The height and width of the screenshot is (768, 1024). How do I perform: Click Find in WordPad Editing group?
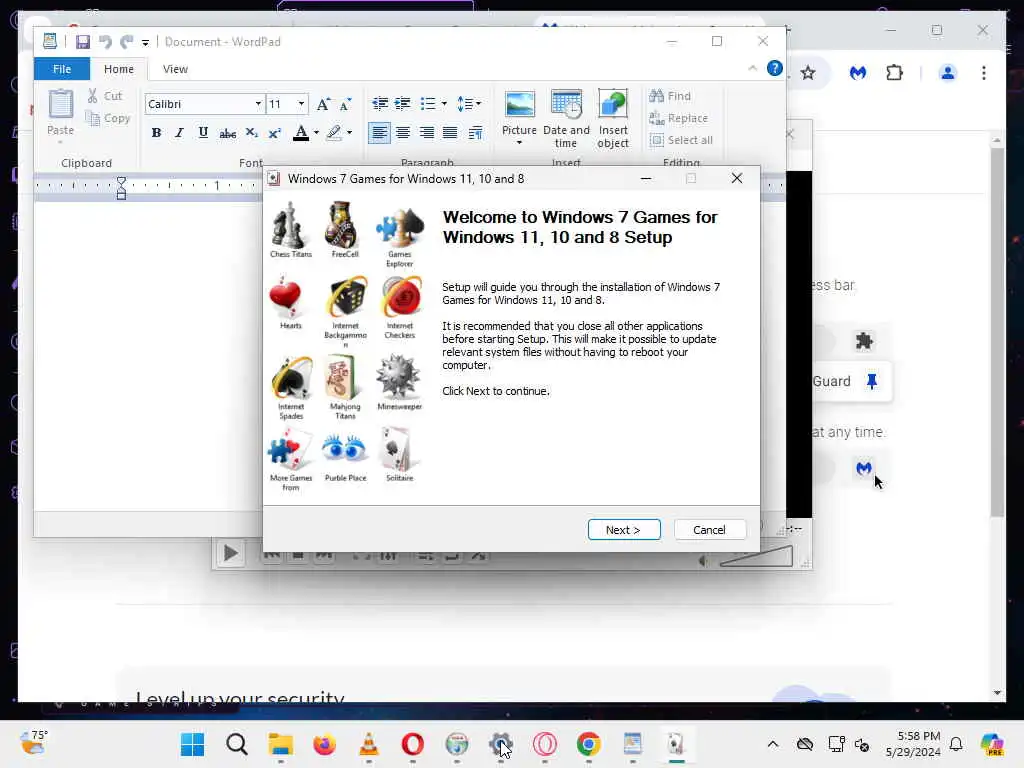click(x=670, y=96)
